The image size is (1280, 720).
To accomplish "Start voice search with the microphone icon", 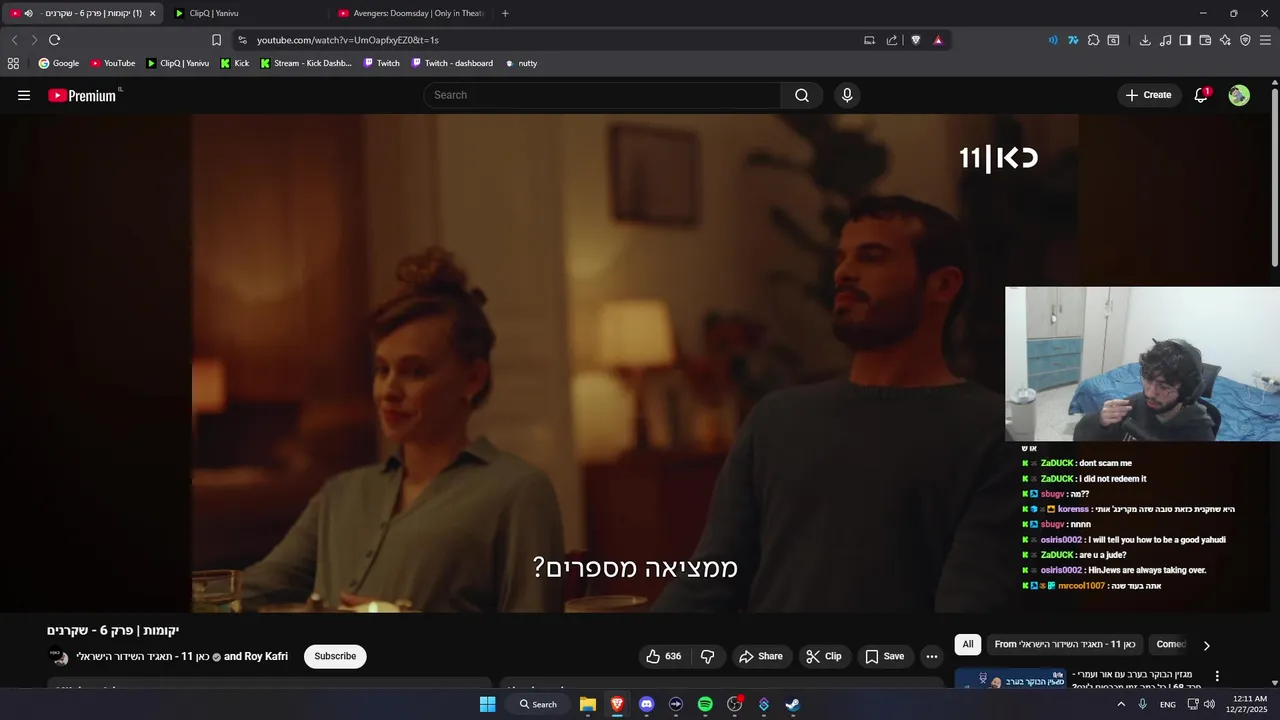I will point(847,95).
